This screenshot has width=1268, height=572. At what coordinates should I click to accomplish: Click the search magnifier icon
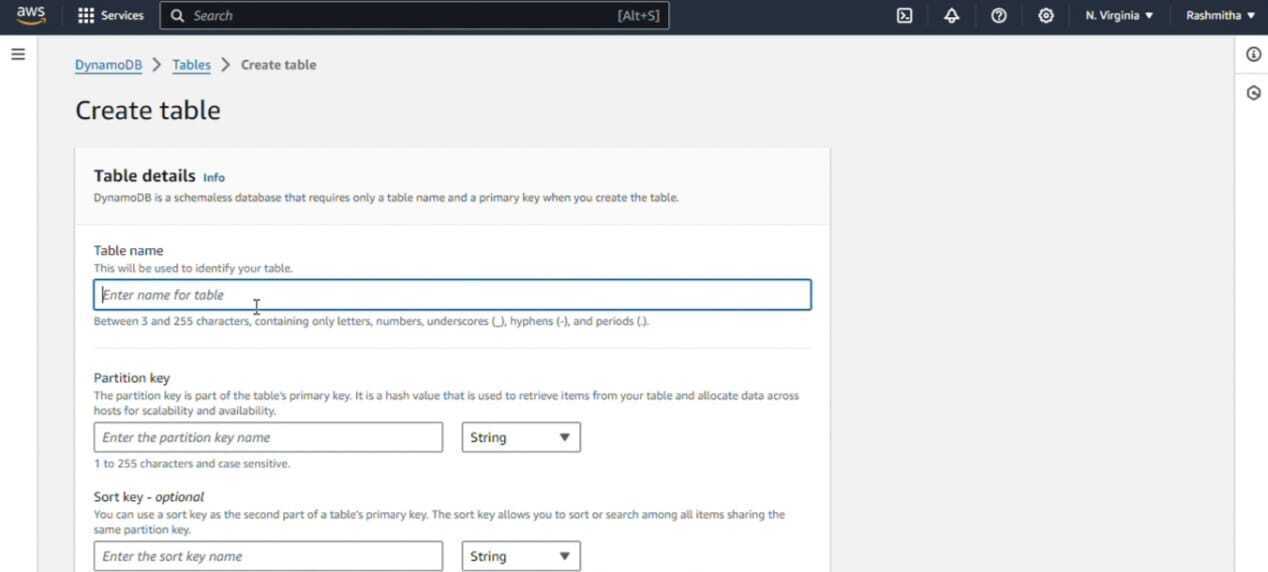178,16
